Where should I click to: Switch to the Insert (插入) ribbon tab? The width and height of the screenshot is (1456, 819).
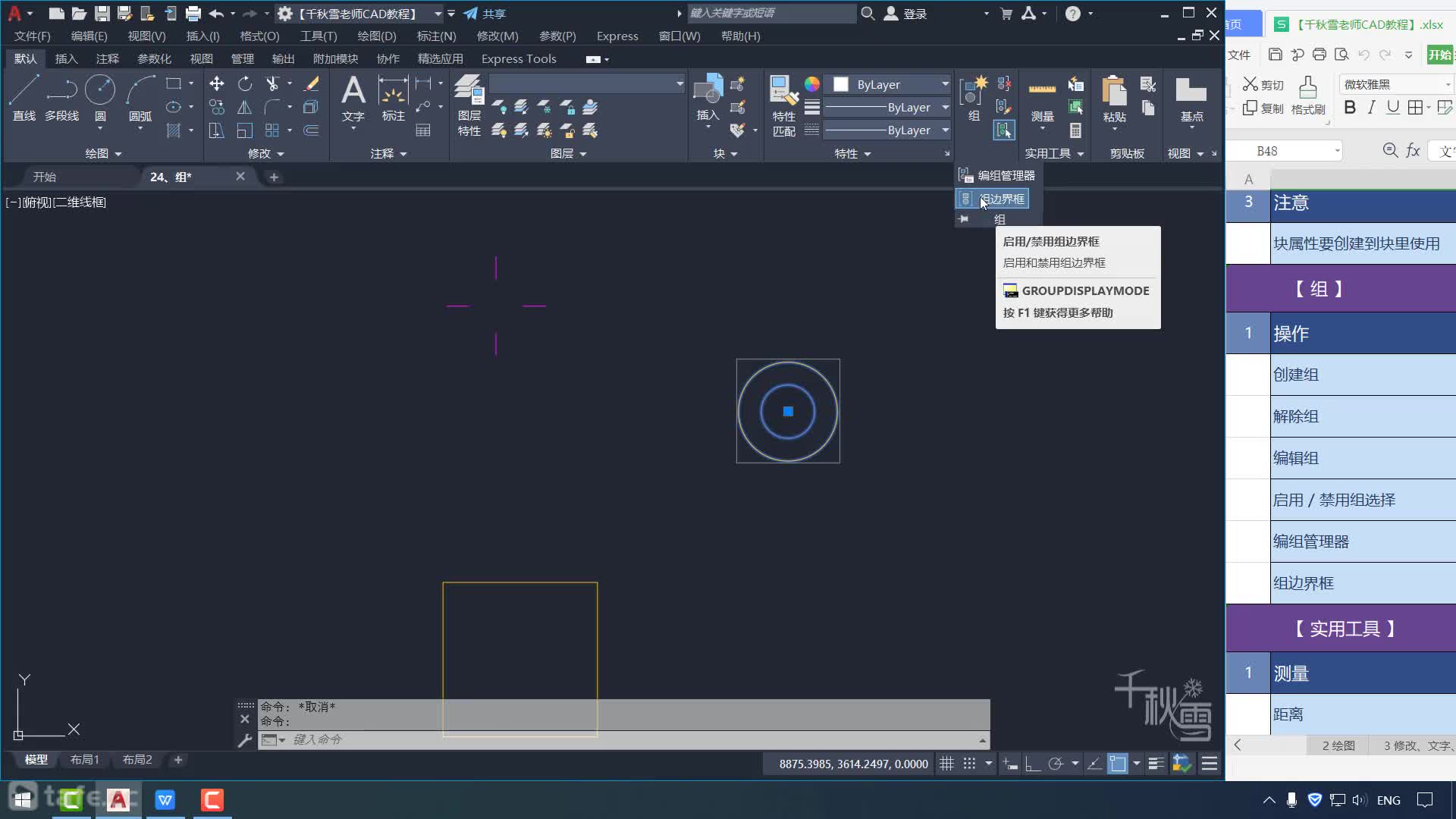pyautogui.click(x=66, y=58)
